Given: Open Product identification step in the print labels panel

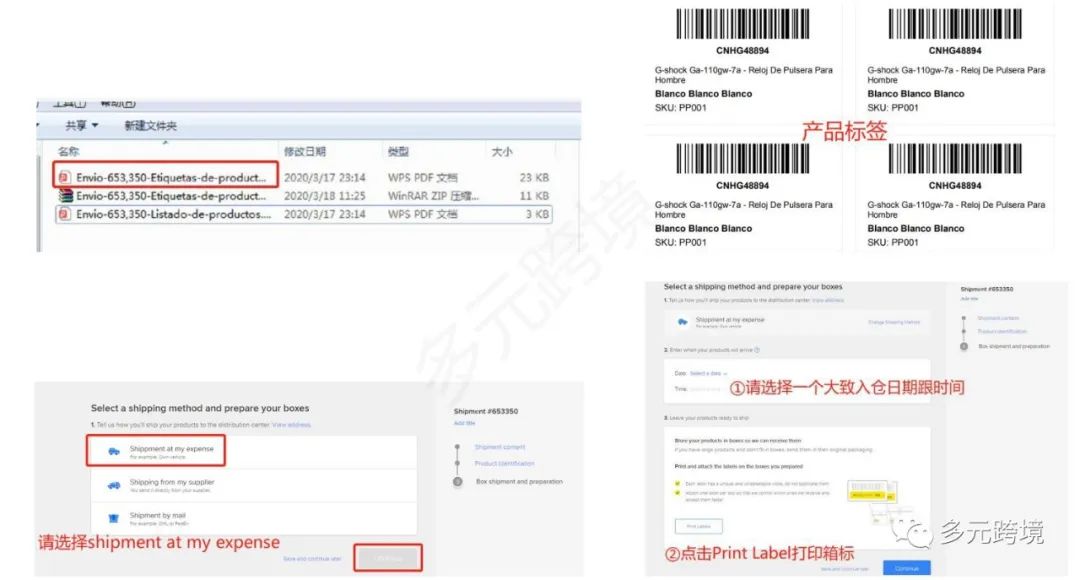Looking at the screenshot, I should click(x=1001, y=331).
